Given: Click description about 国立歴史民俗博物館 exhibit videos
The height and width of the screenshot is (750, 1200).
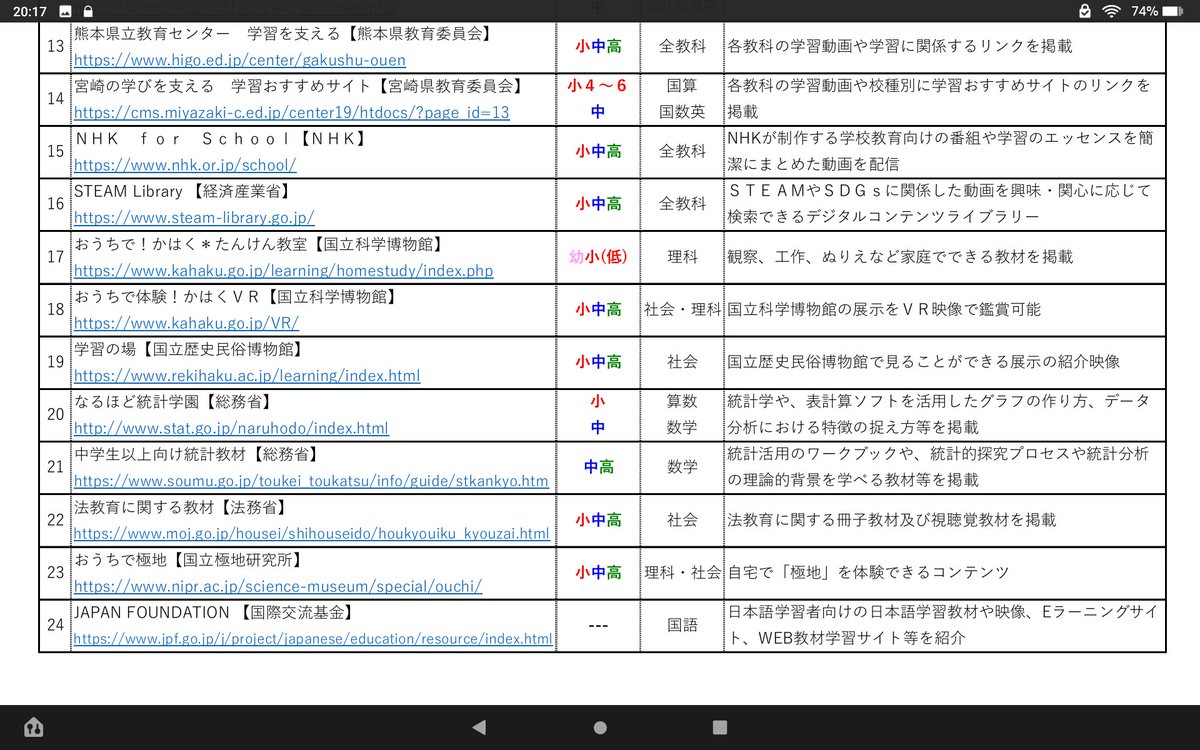Looking at the screenshot, I should point(924,362).
